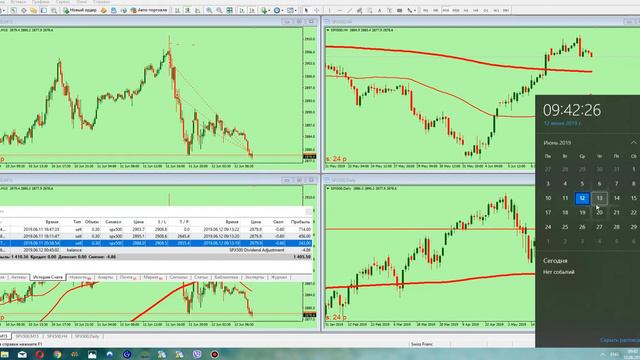The image size is (640, 360).
Task: Open the Сигналы terminal tab
Action: pyautogui.click(x=178, y=277)
